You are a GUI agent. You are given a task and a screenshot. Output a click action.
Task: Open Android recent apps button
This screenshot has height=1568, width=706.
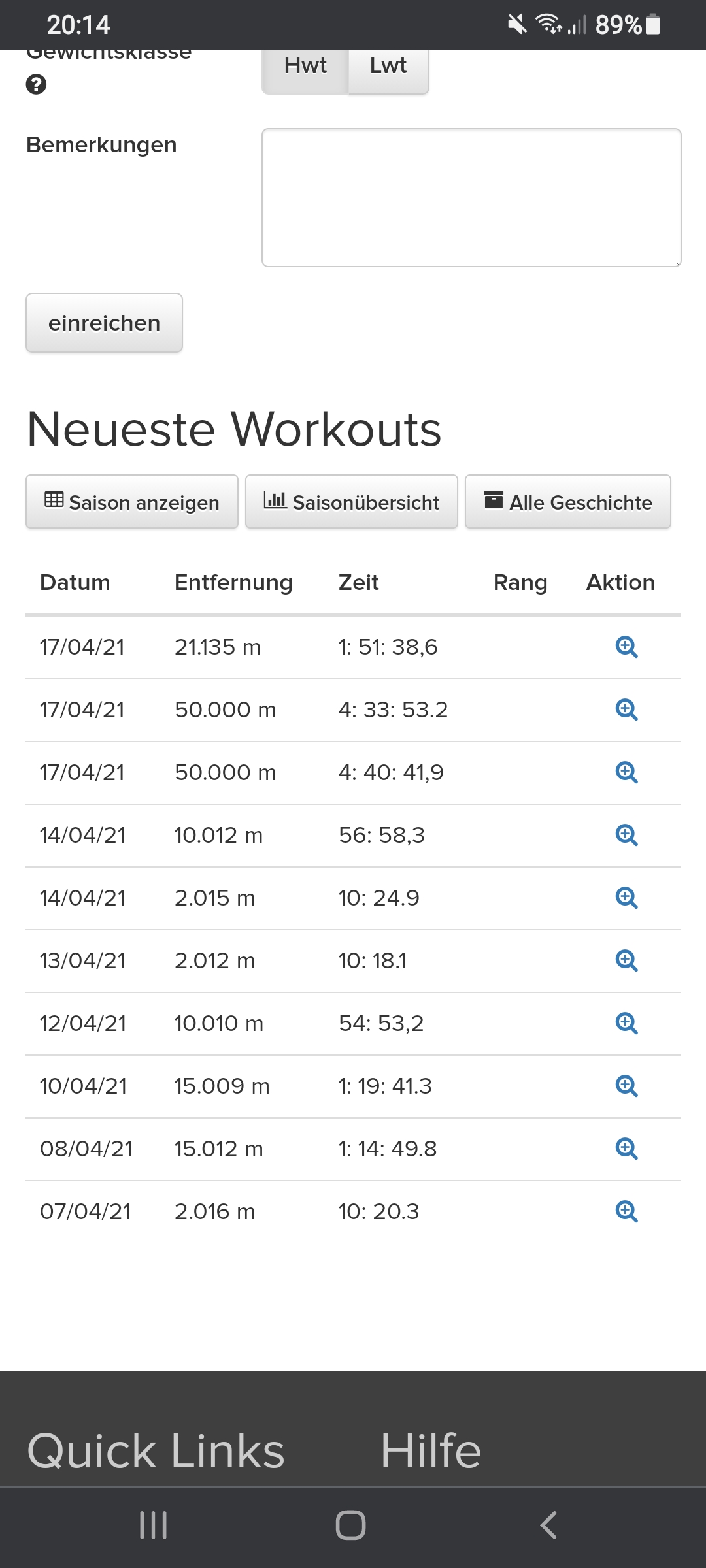point(154,1525)
